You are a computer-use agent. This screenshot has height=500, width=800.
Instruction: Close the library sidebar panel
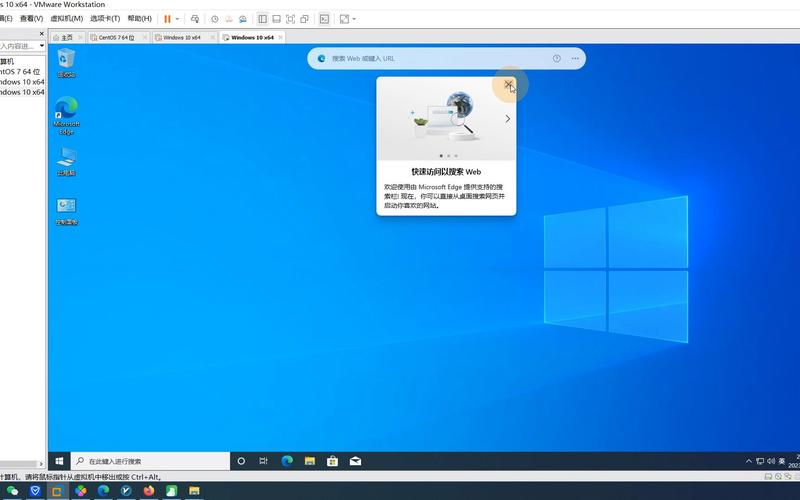point(42,34)
